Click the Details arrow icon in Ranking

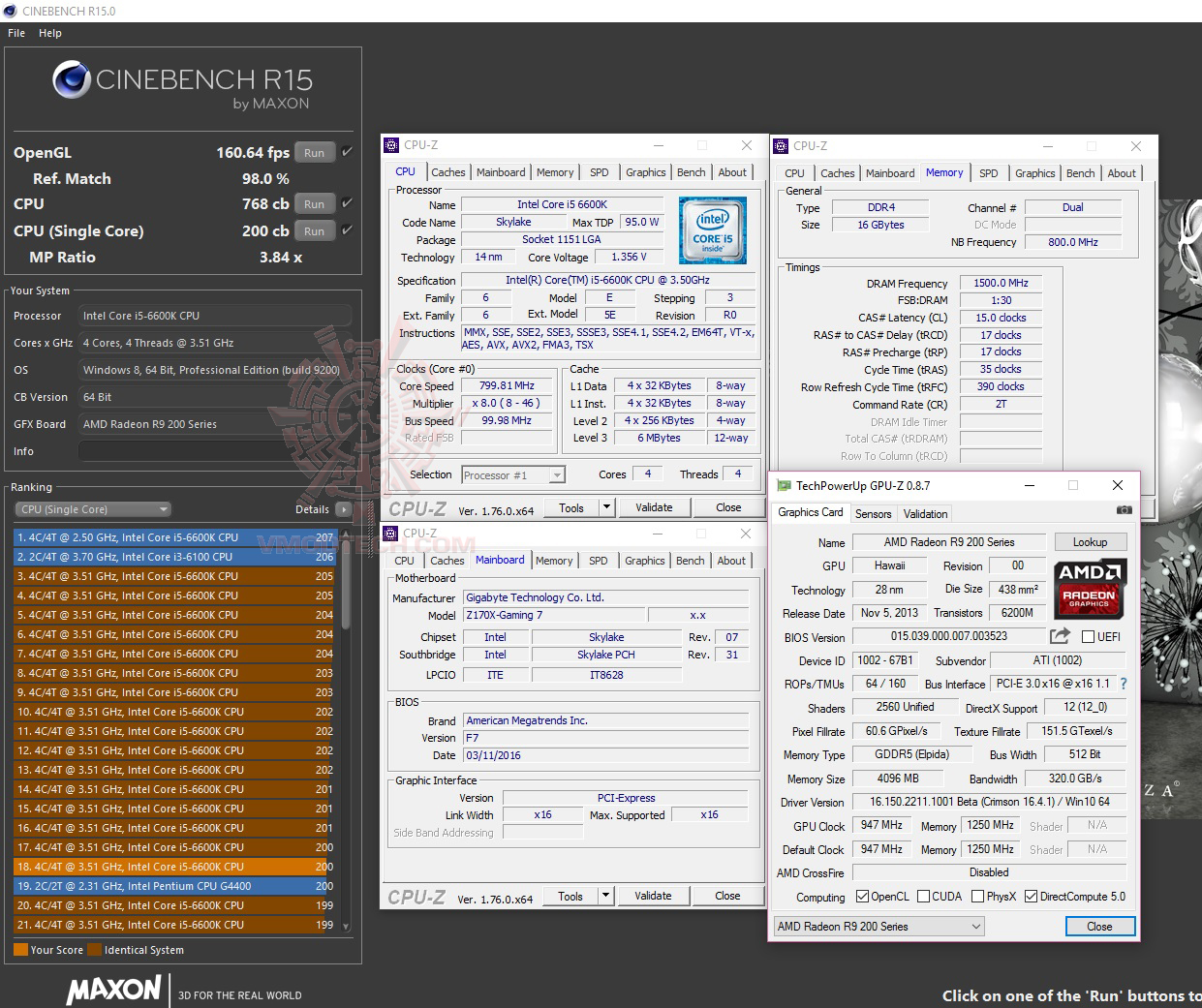(x=344, y=509)
